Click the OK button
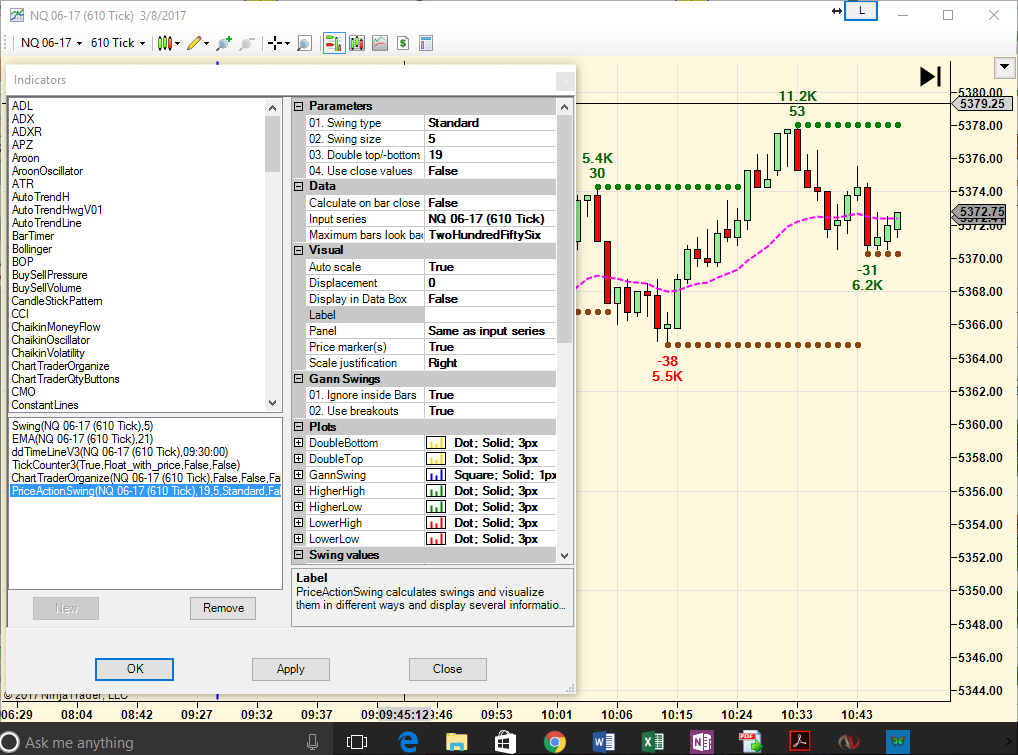 (134, 669)
